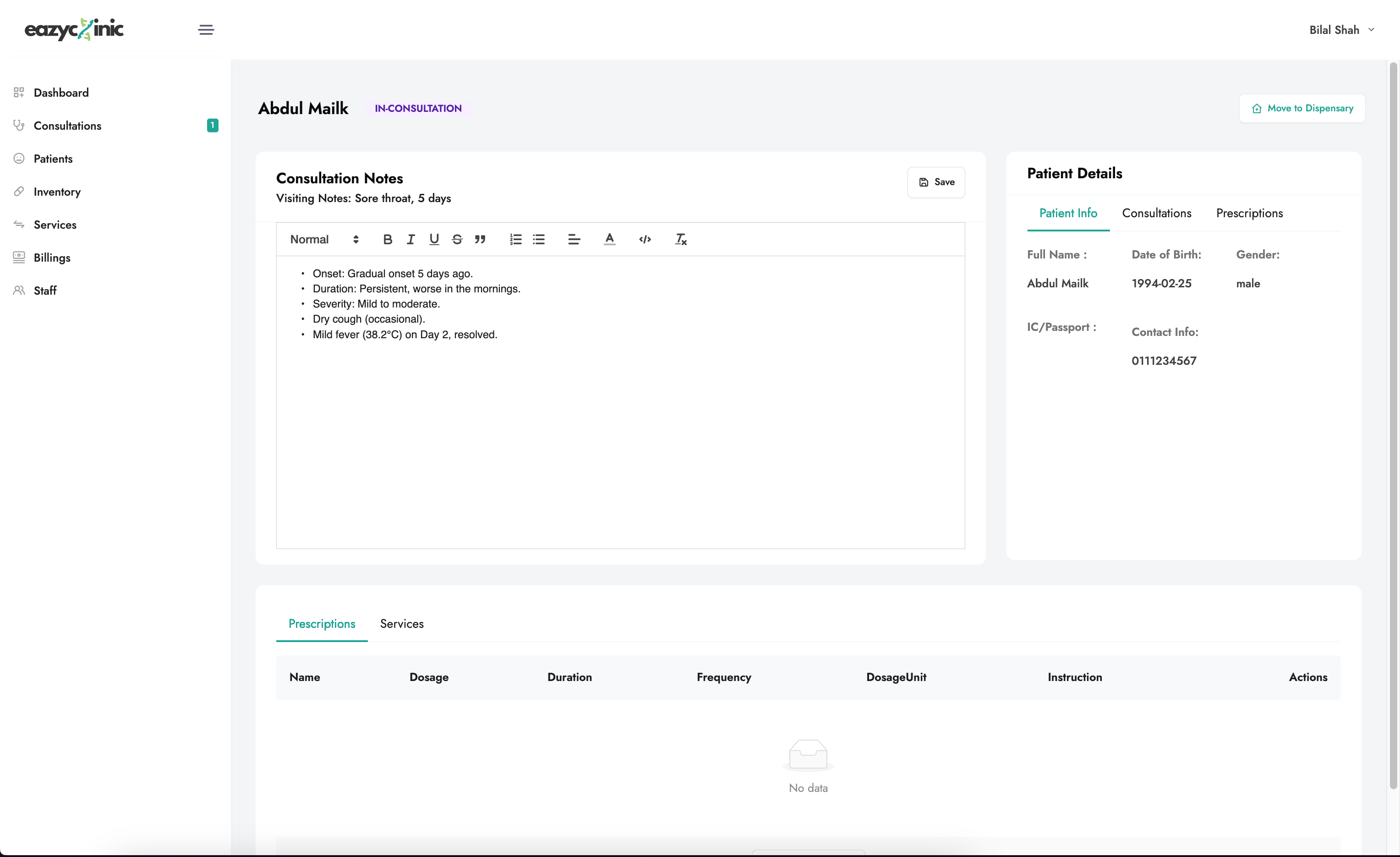The width and height of the screenshot is (1400, 857).
Task: Open text alignment dropdown
Action: [x=574, y=239]
